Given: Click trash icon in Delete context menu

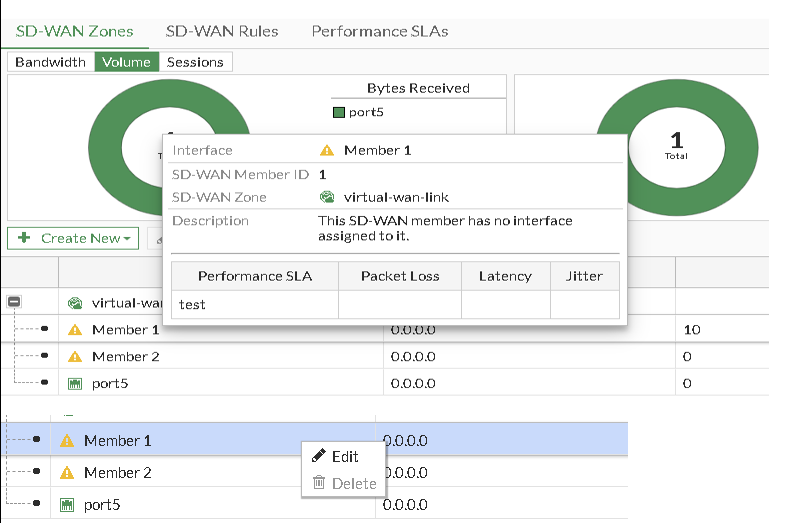Looking at the screenshot, I should [319, 483].
